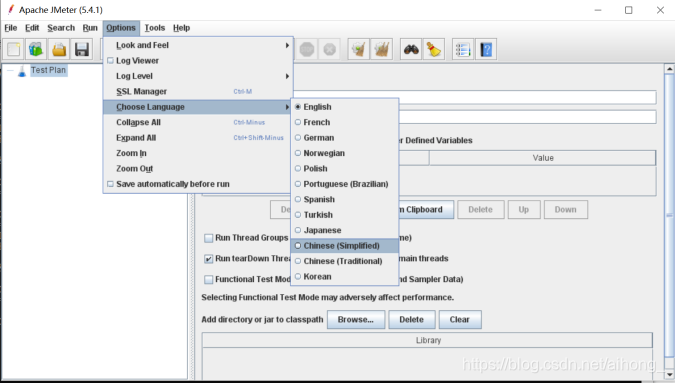Select Portuguese (Brazilian) language
This screenshot has width=675, height=383.
[x=344, y=184]
